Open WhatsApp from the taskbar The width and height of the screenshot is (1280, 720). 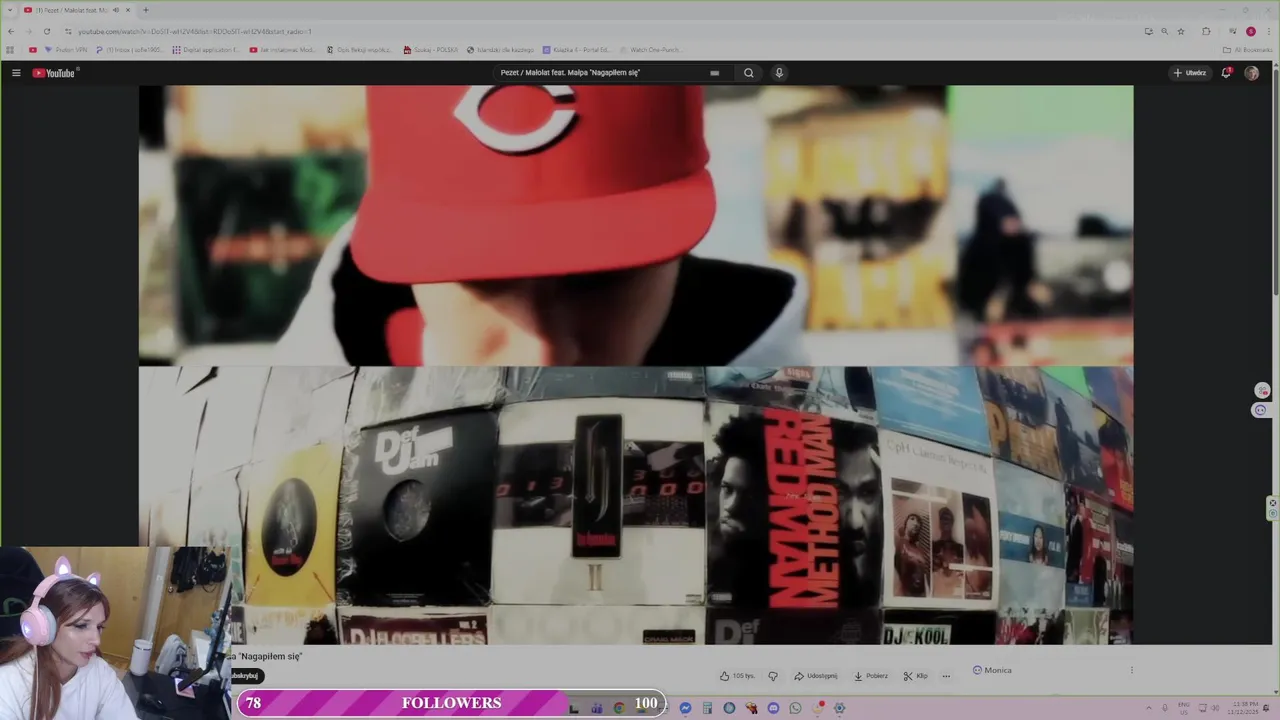click(795, 708)
